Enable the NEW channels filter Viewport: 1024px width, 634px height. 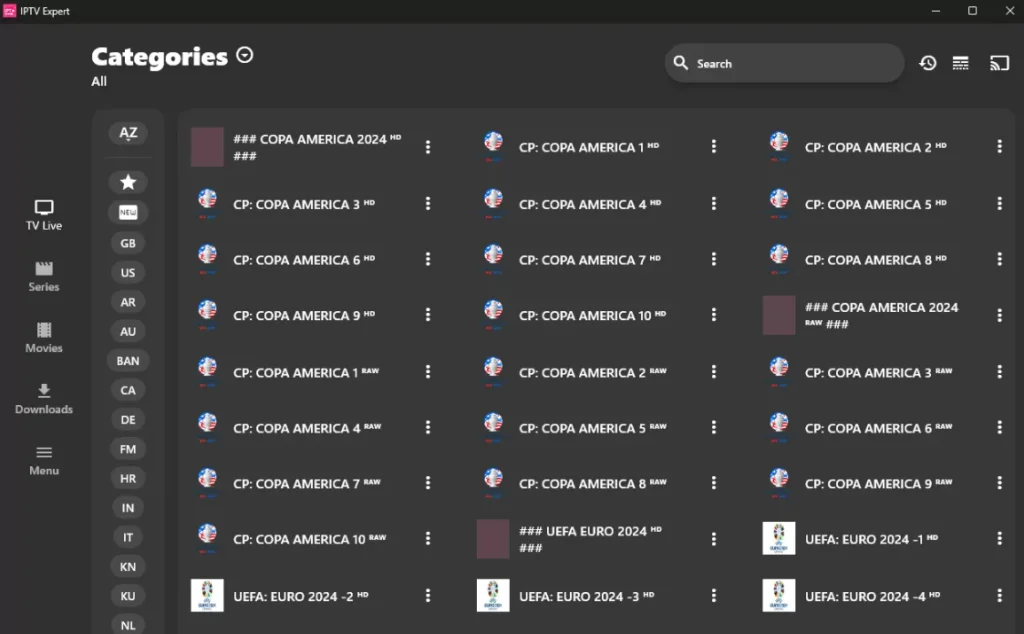coord(127,212)
